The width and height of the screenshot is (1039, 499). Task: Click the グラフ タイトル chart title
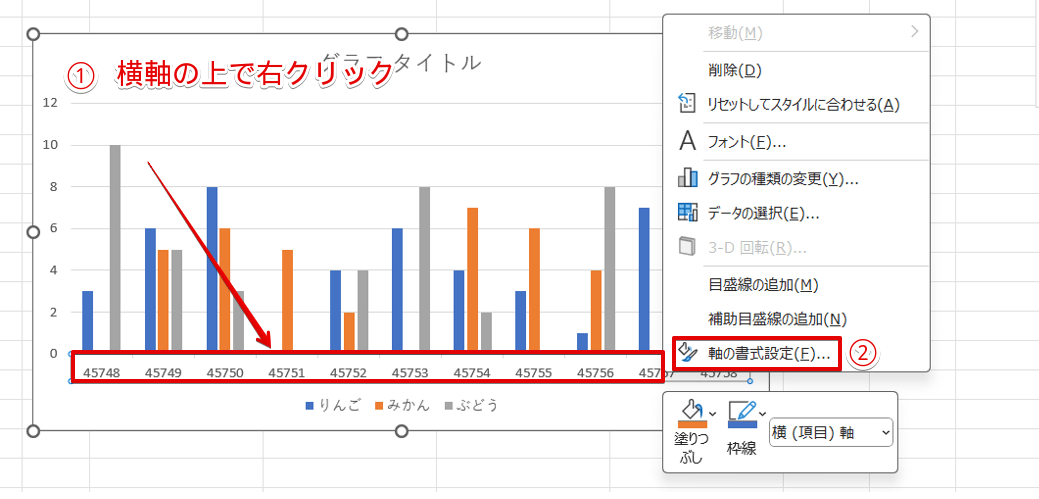[400, 62]
